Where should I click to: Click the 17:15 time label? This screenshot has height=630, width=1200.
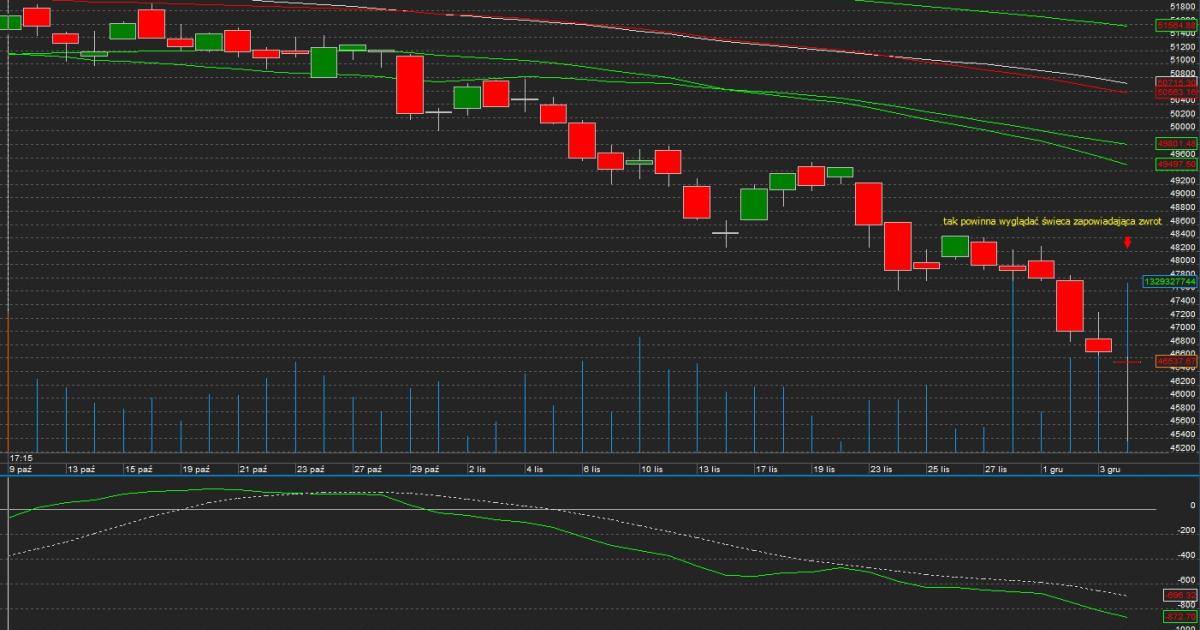pos(21,457)
